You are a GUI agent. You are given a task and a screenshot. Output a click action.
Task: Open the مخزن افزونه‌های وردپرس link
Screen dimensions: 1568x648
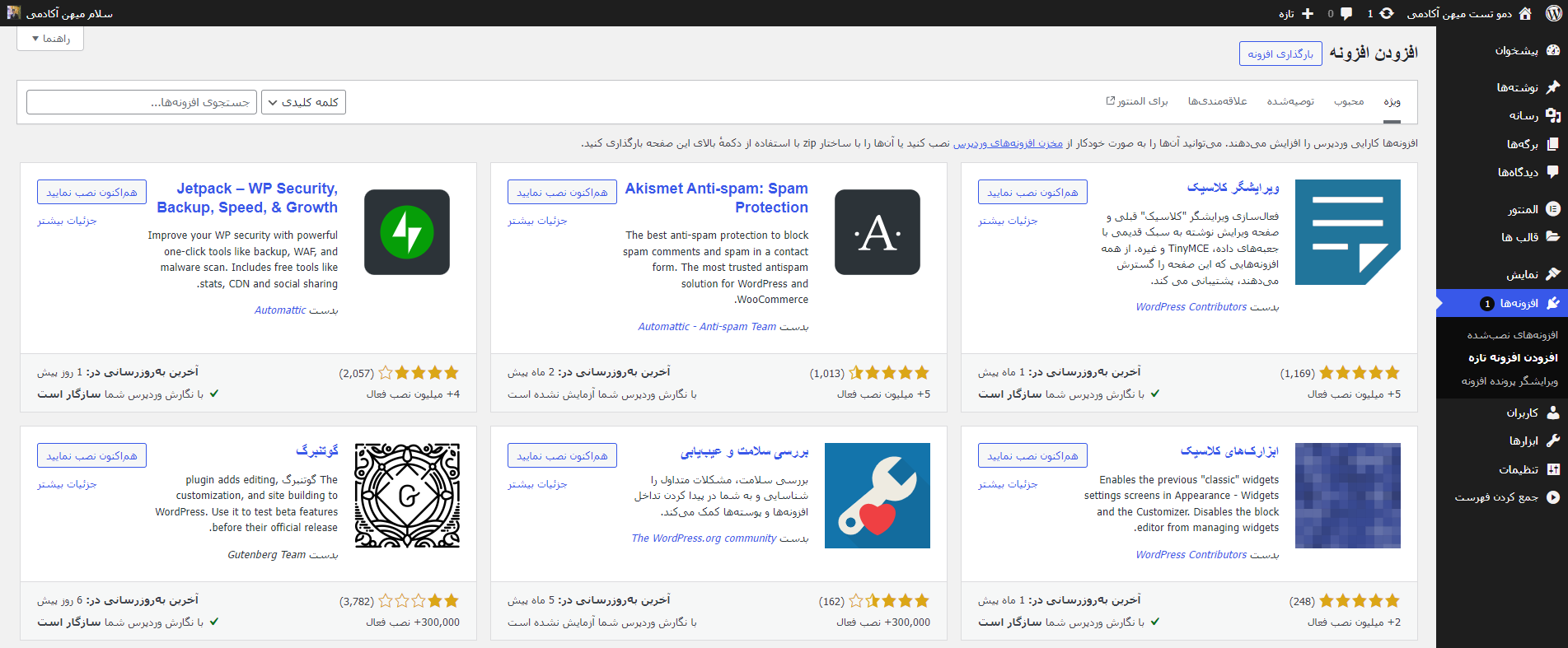pos(1008,143)
